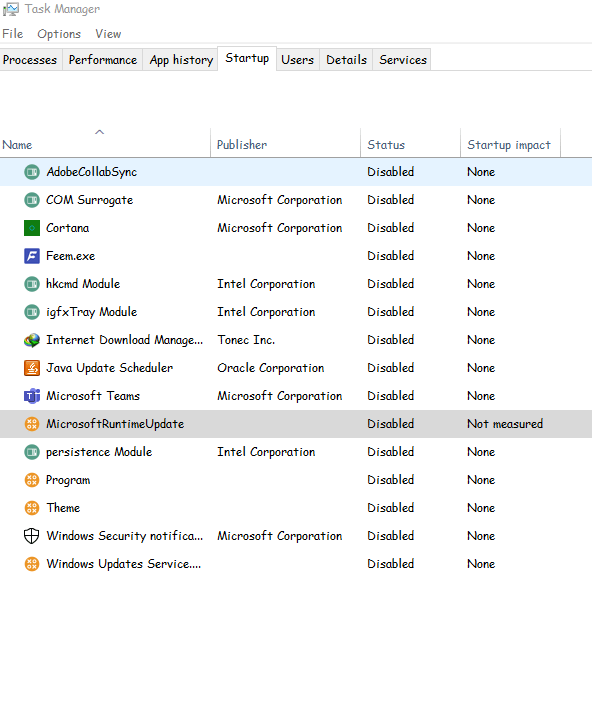Click Intel Corporation publisher for hkcmd Module
The width and height of the screenshot is (592, 706).
266,284
